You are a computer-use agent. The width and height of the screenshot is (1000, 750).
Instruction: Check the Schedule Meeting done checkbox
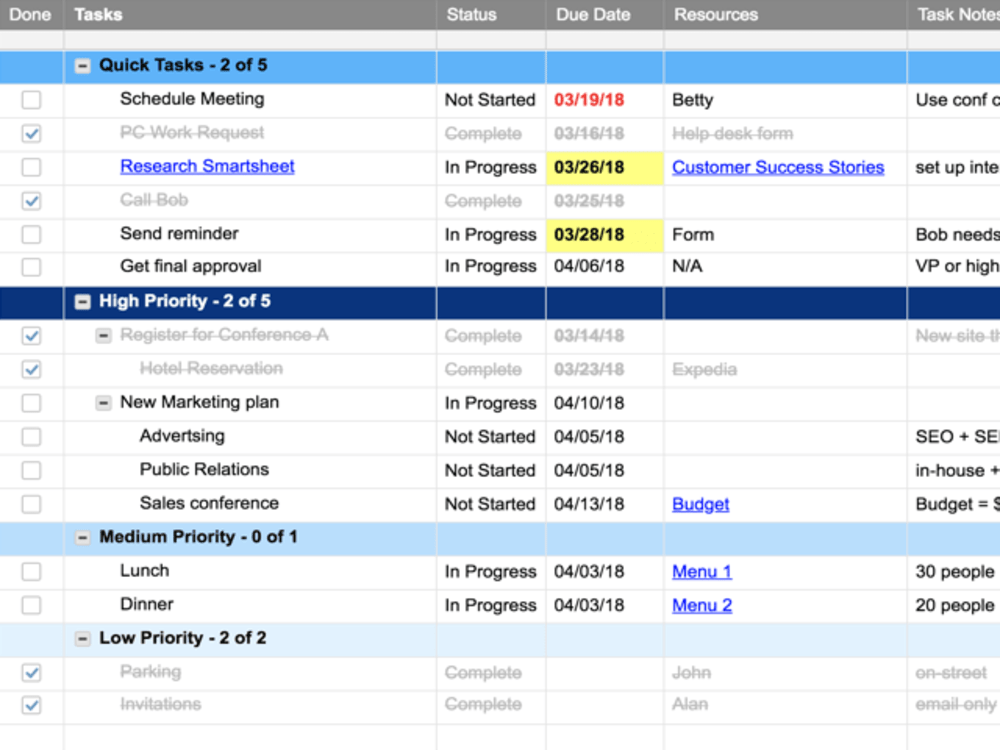pos(31,99)
